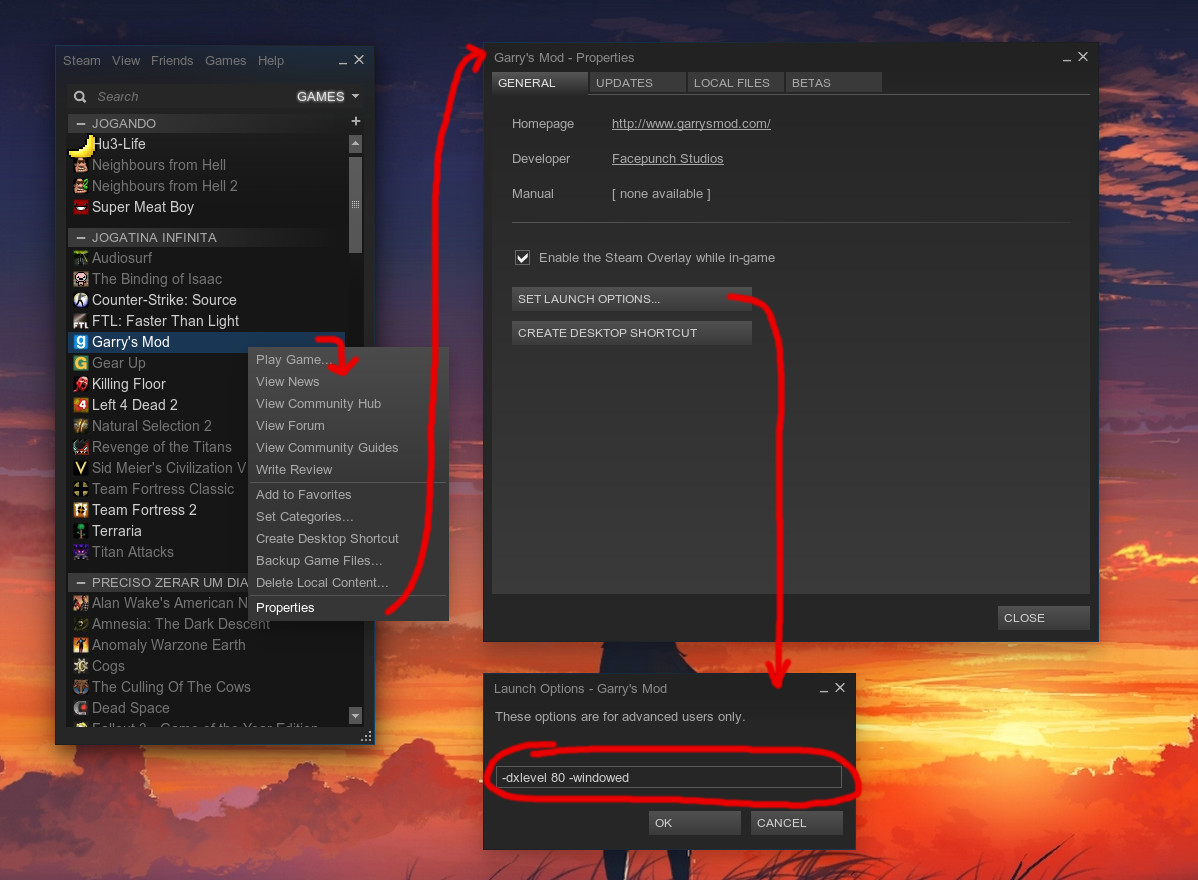Open the Facepunch Studios developer link
The image size is (1198, 880).
[x=667, y=159]
